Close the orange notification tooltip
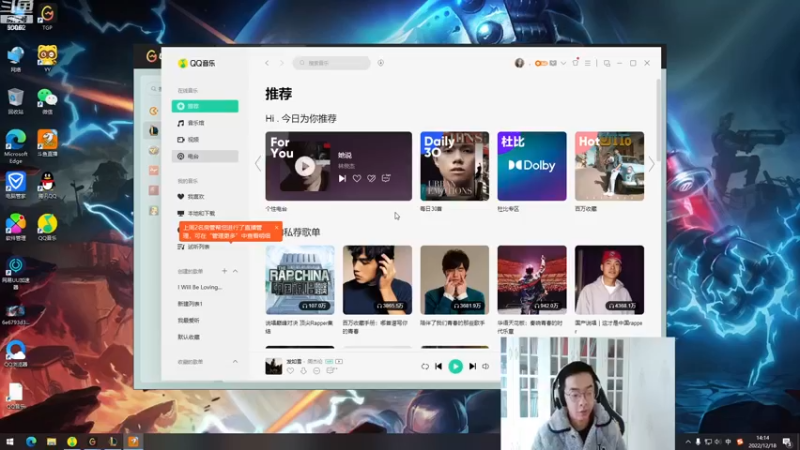 coord(277,228)
